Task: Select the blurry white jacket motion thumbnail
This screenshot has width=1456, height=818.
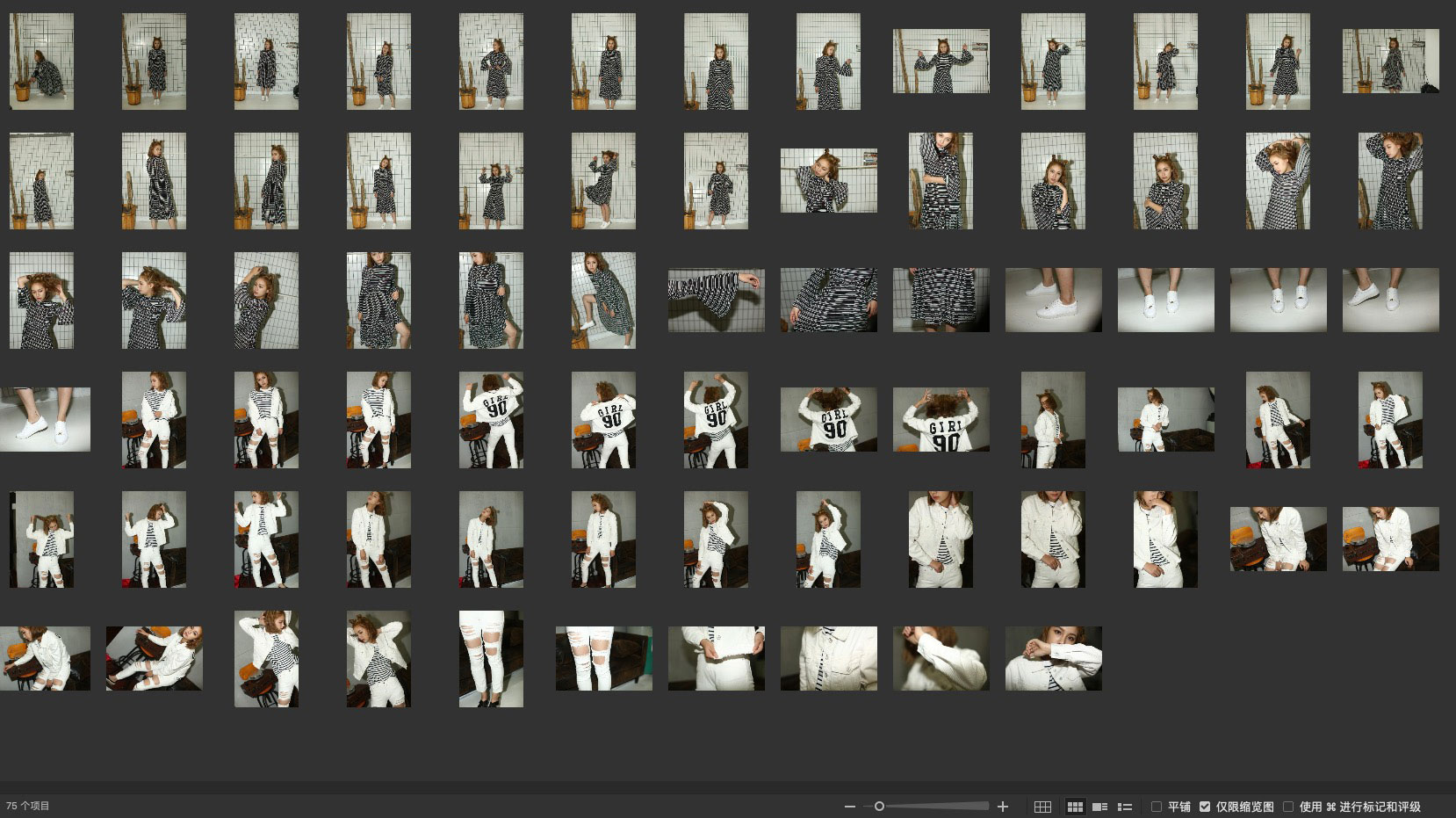Action: (x=941, y=658)
